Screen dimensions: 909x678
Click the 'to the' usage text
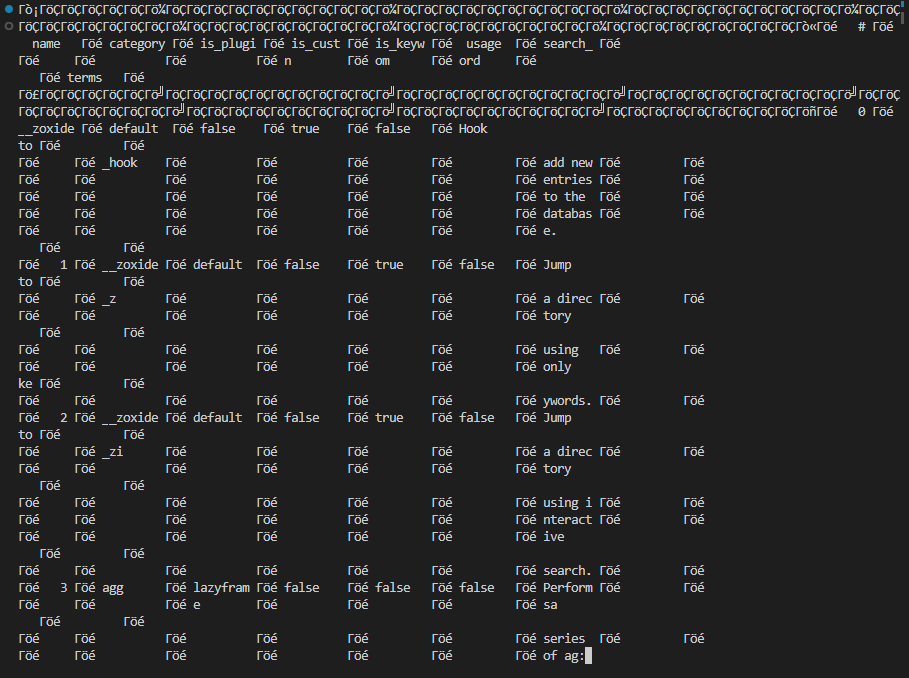pyautogui.click(x=564, y=196)
